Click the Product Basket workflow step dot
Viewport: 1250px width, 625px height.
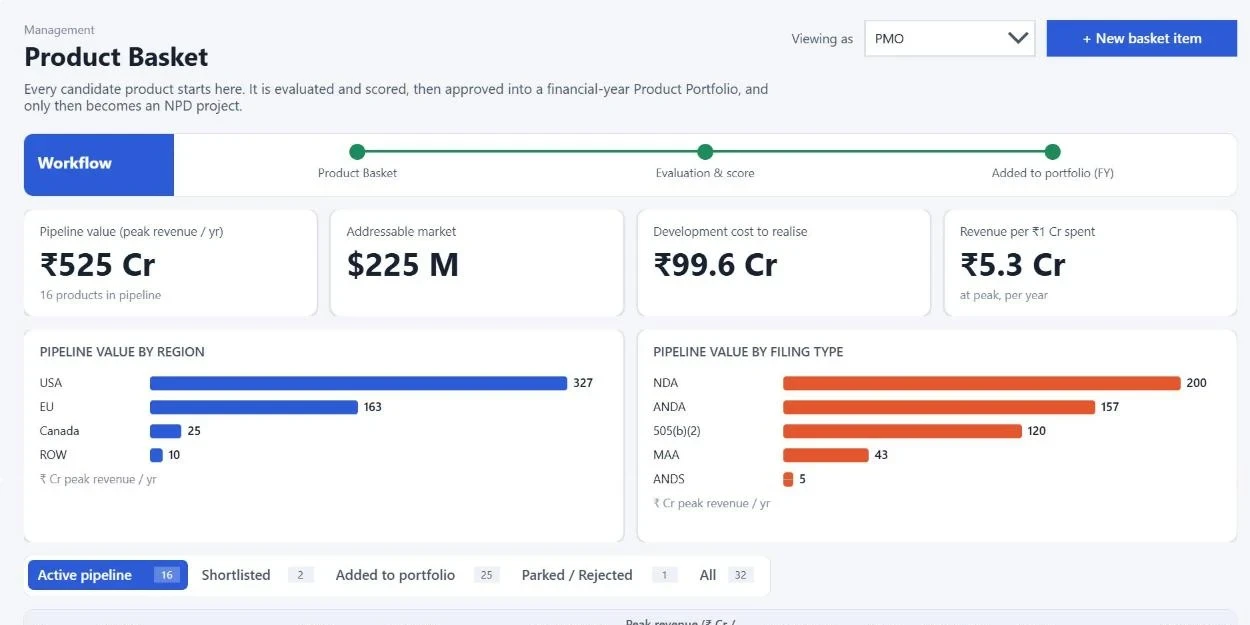(x=357, y=152)
